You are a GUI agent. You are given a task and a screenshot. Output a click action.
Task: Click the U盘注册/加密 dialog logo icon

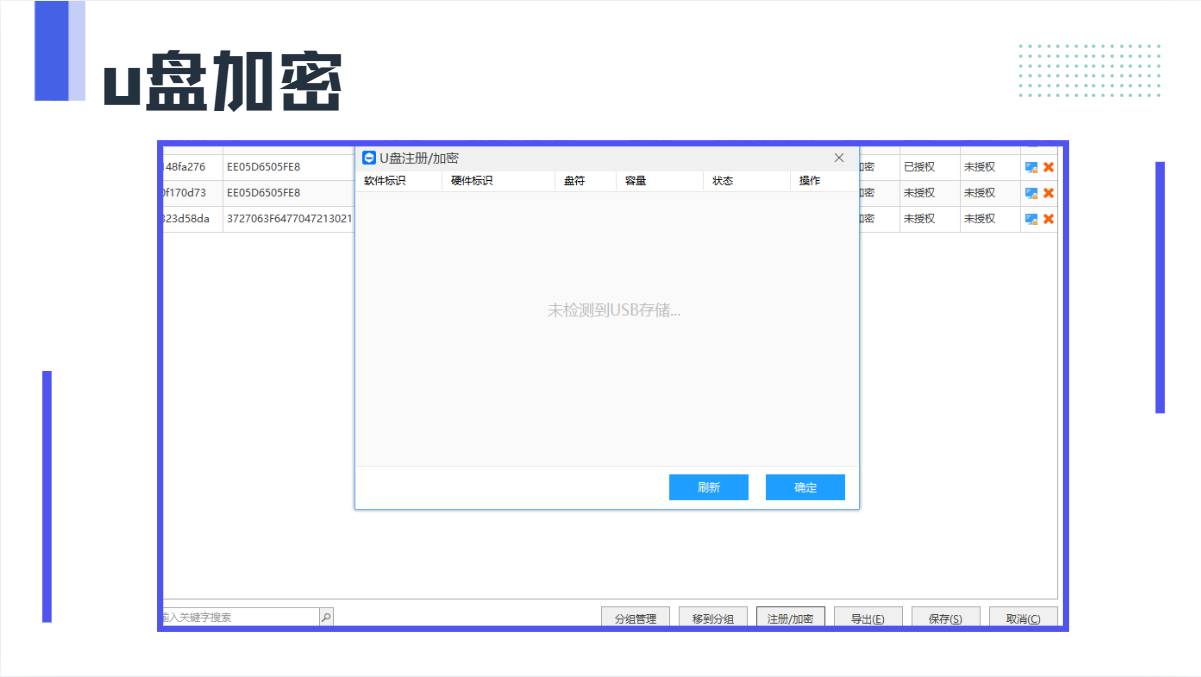[369, 158]
